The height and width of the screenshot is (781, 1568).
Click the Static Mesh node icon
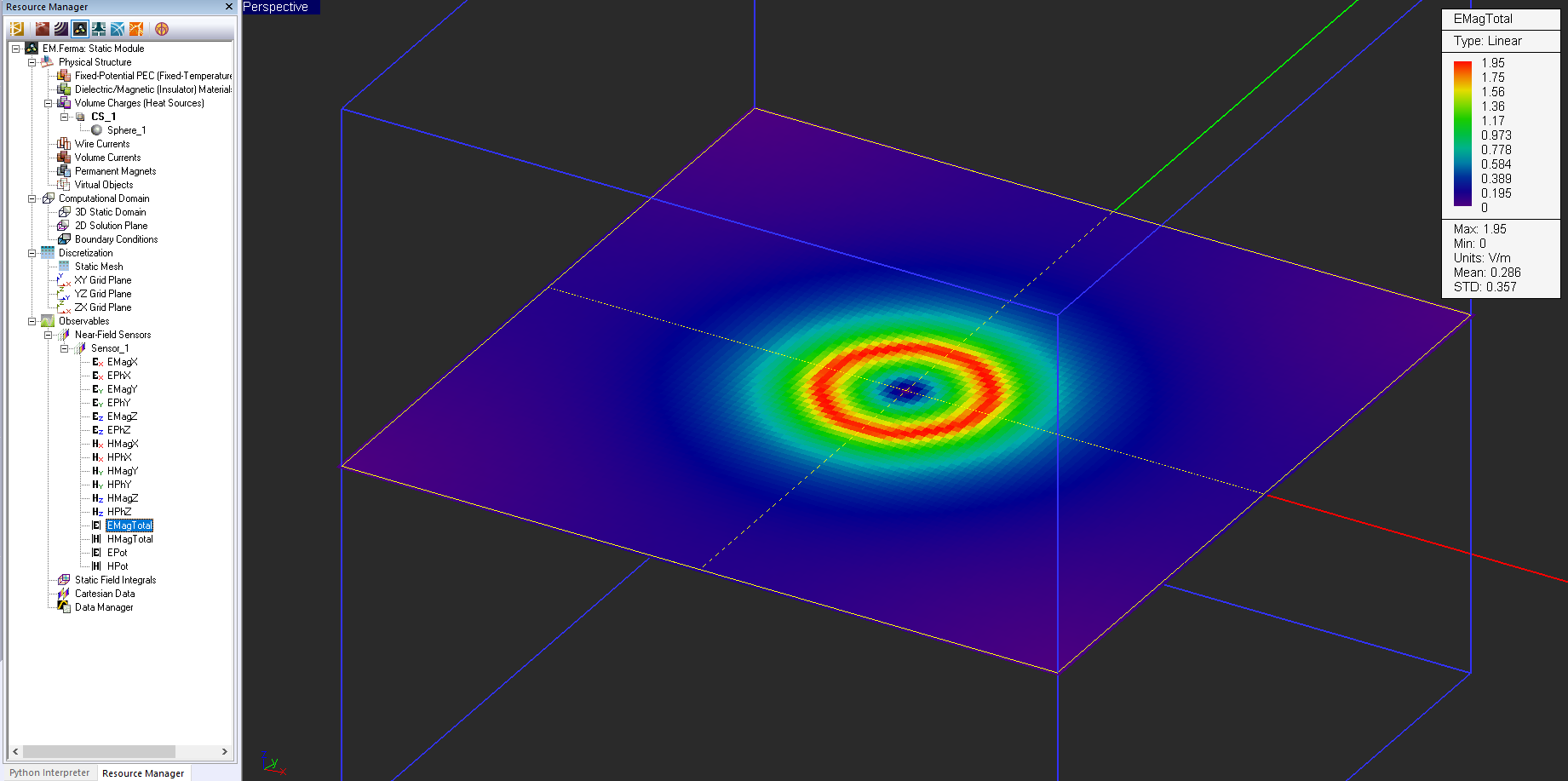pos(64,267)
